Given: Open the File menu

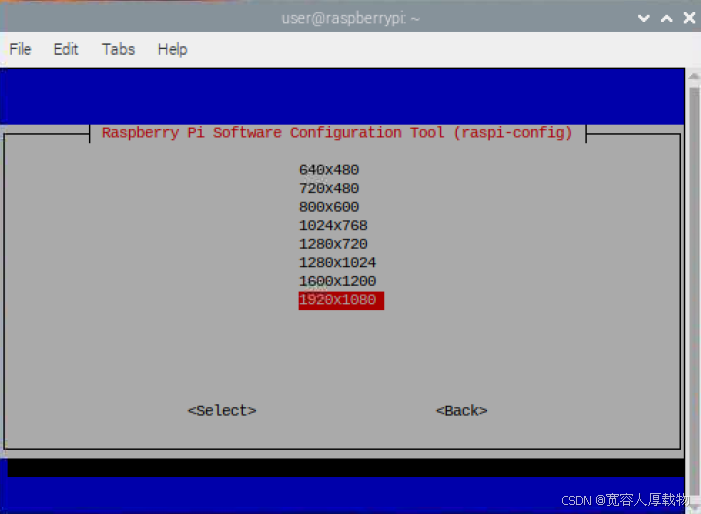Looking at the screenshot, I should (x=20, y=49).
